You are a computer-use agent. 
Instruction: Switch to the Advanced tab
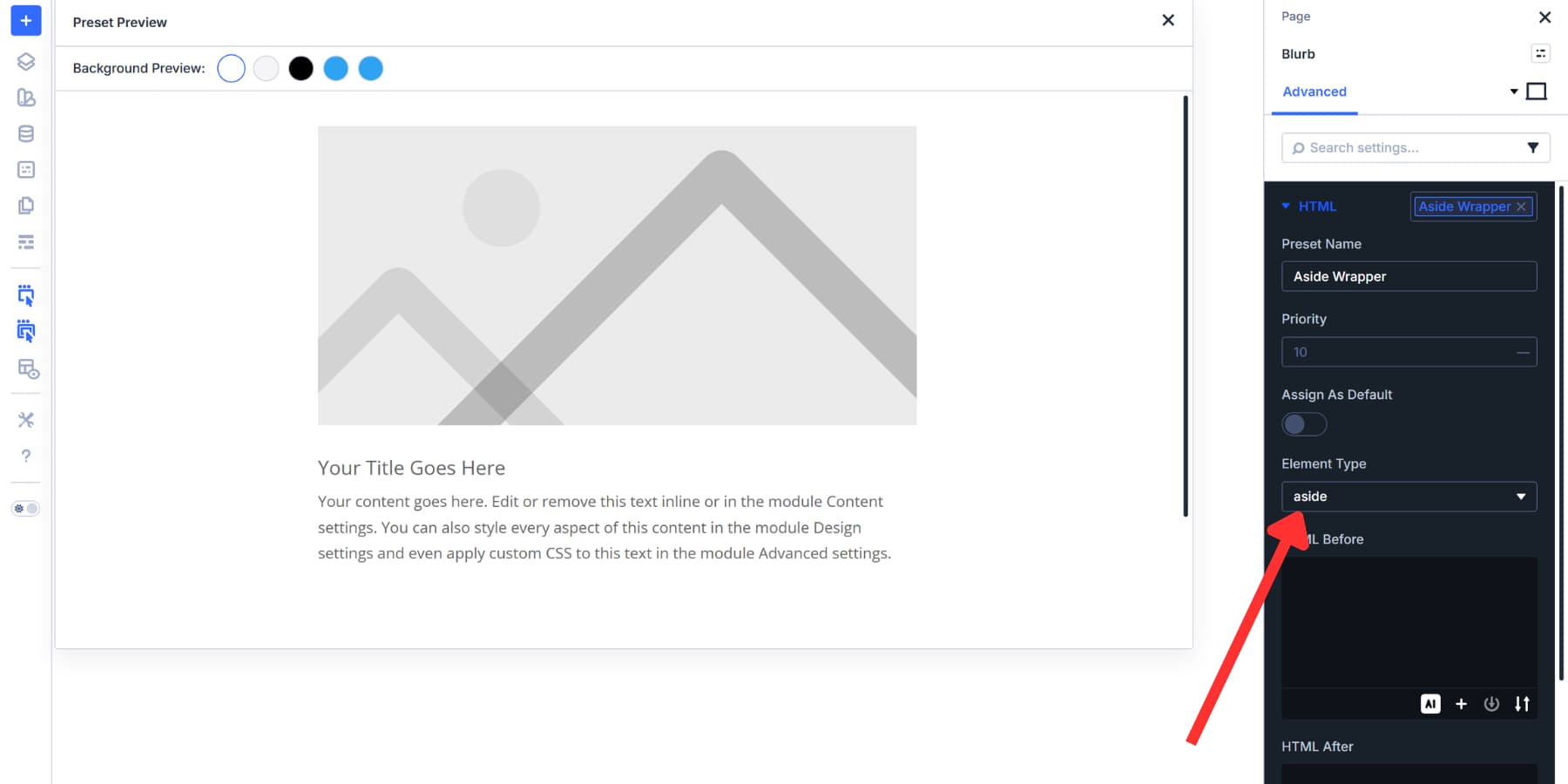pyautogui.click(x=1314, y=91)
